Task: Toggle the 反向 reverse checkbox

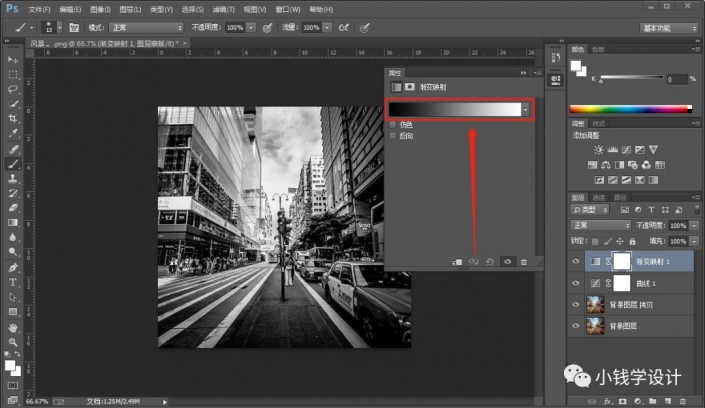Action: [393, 136]
